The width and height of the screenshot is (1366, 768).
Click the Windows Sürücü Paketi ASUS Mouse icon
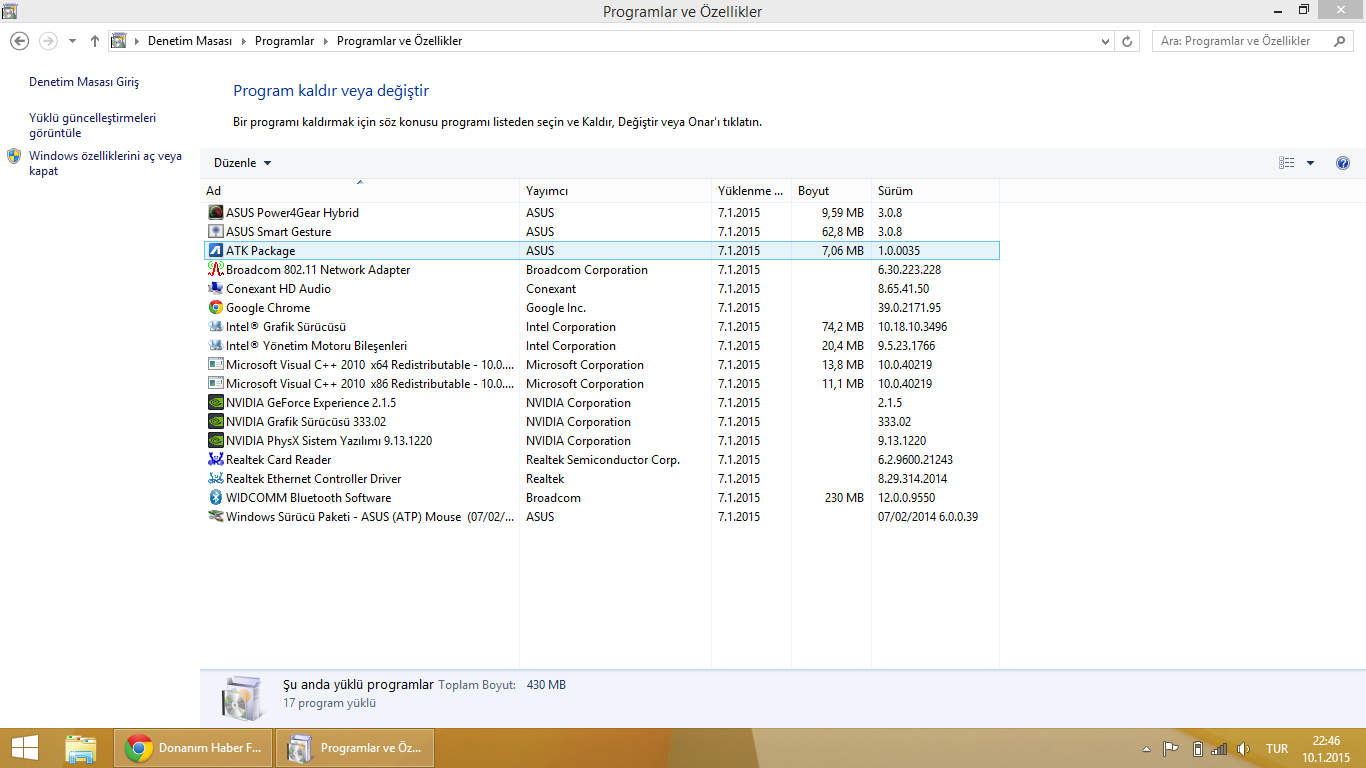point(215,516)
